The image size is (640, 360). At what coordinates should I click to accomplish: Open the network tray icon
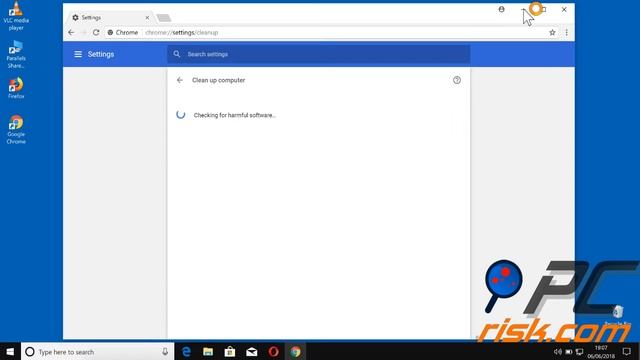pyautogui.click(x=580, y=351)
